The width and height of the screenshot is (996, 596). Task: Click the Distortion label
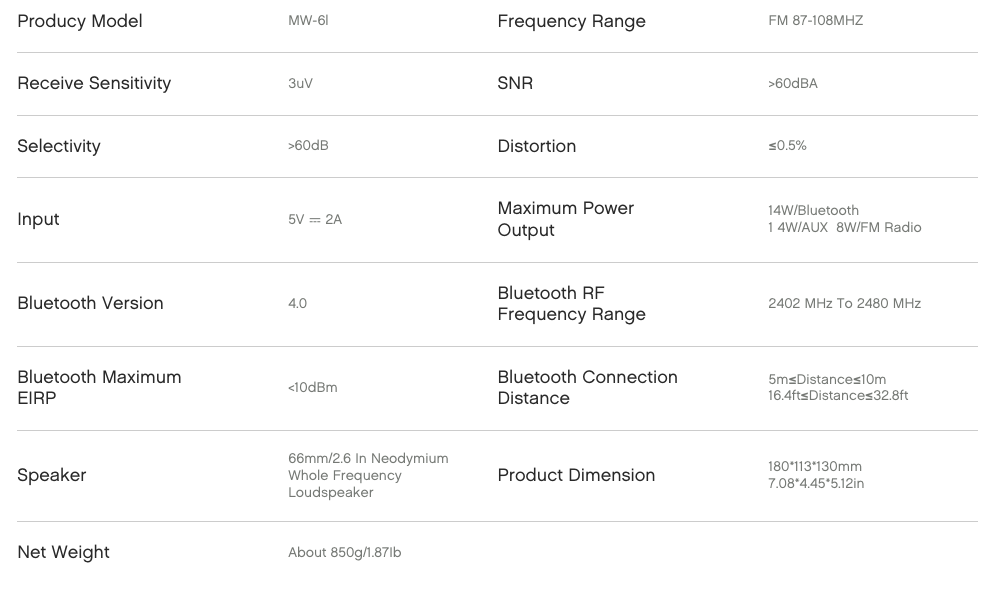coord(537,146)
